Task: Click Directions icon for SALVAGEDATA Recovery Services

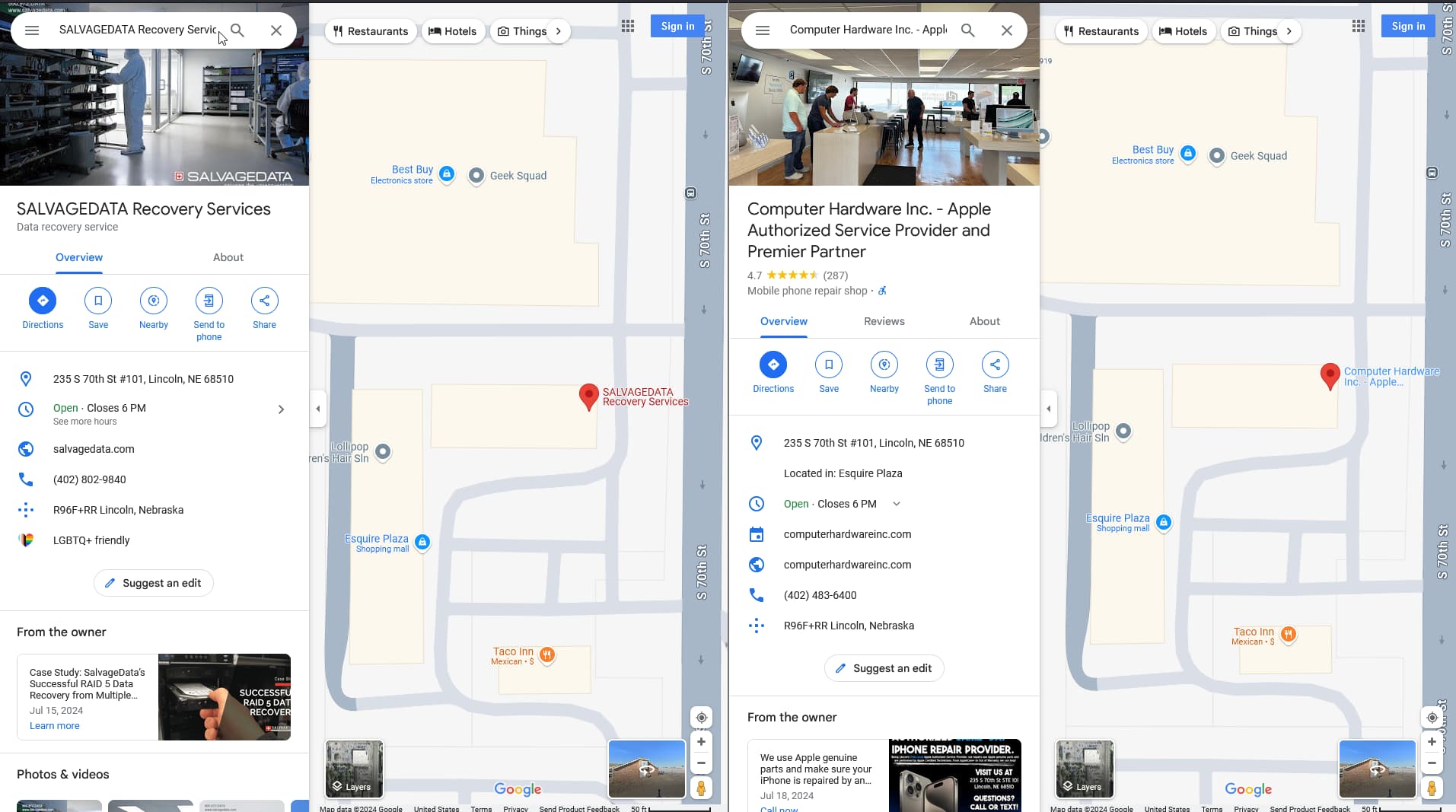Action: click(43, 301)
